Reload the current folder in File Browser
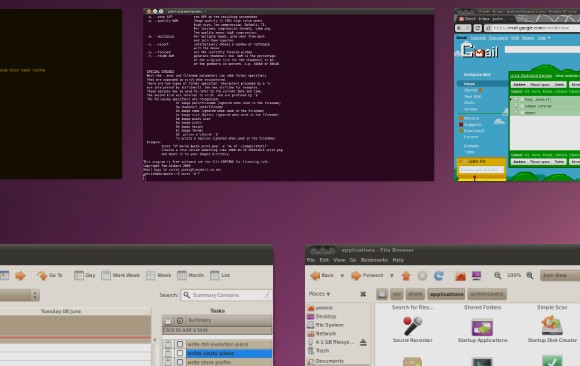The height and width of the screenshot is (366, 580). [x=439, y=275]
